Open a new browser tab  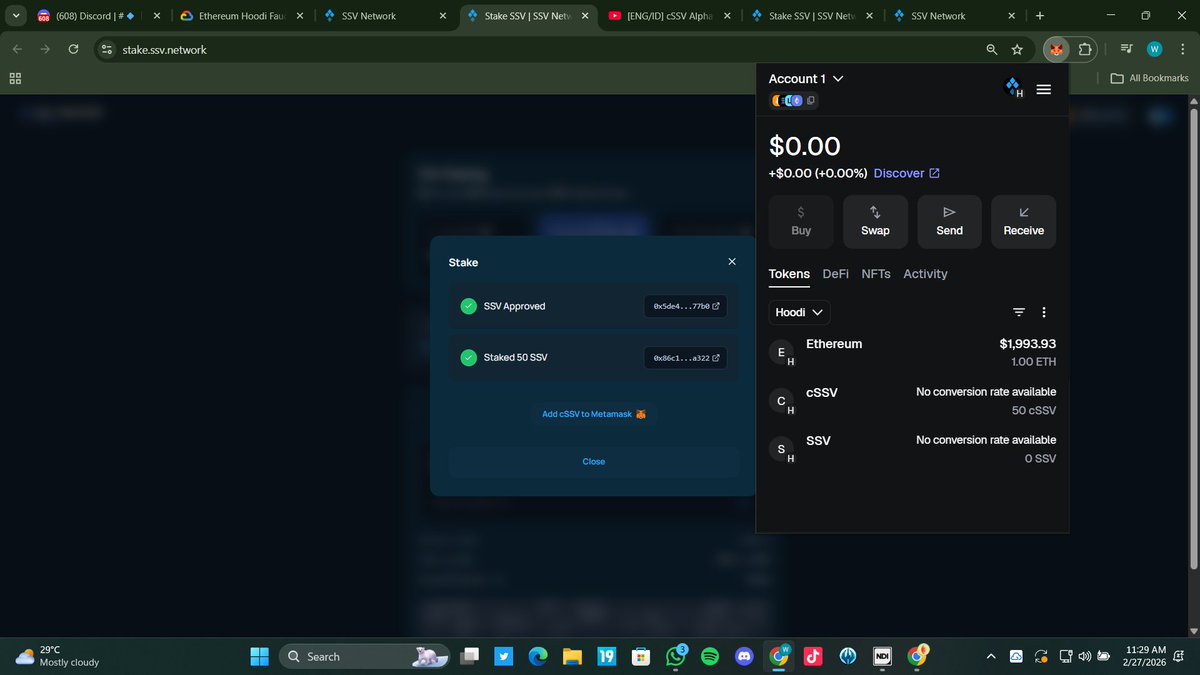pos(1040,16)
